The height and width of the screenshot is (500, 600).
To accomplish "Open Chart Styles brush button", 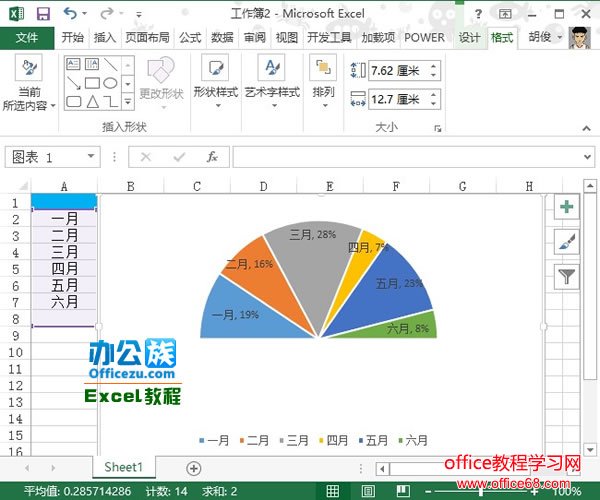I will [x=566, y=241].
